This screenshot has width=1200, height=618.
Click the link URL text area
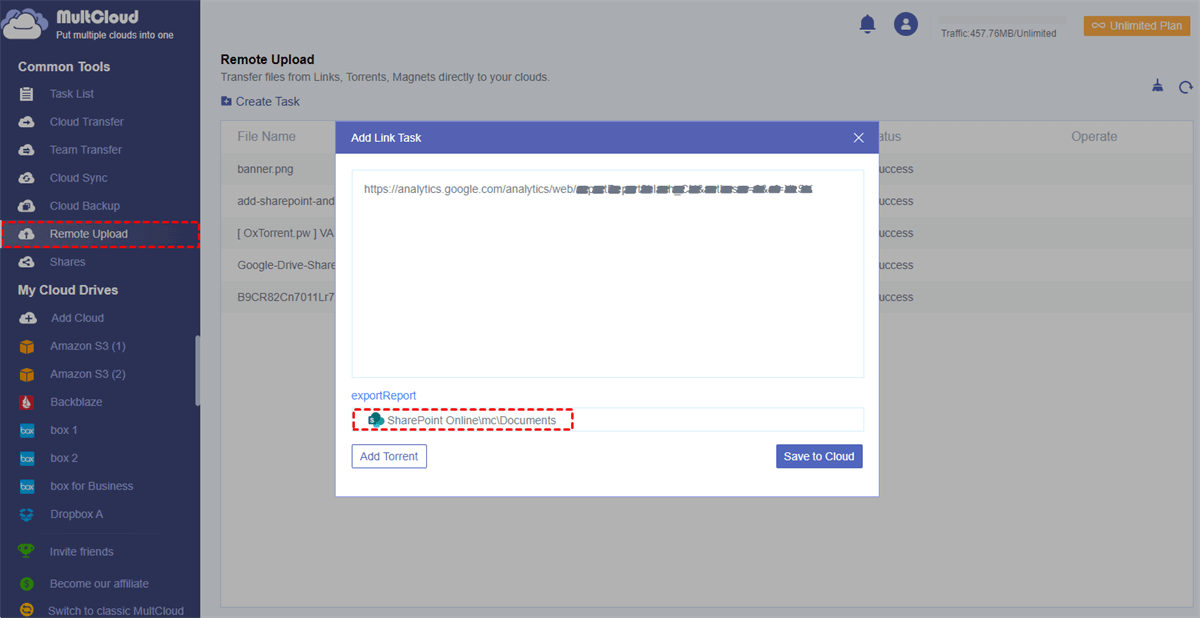[x=608, y=273]
